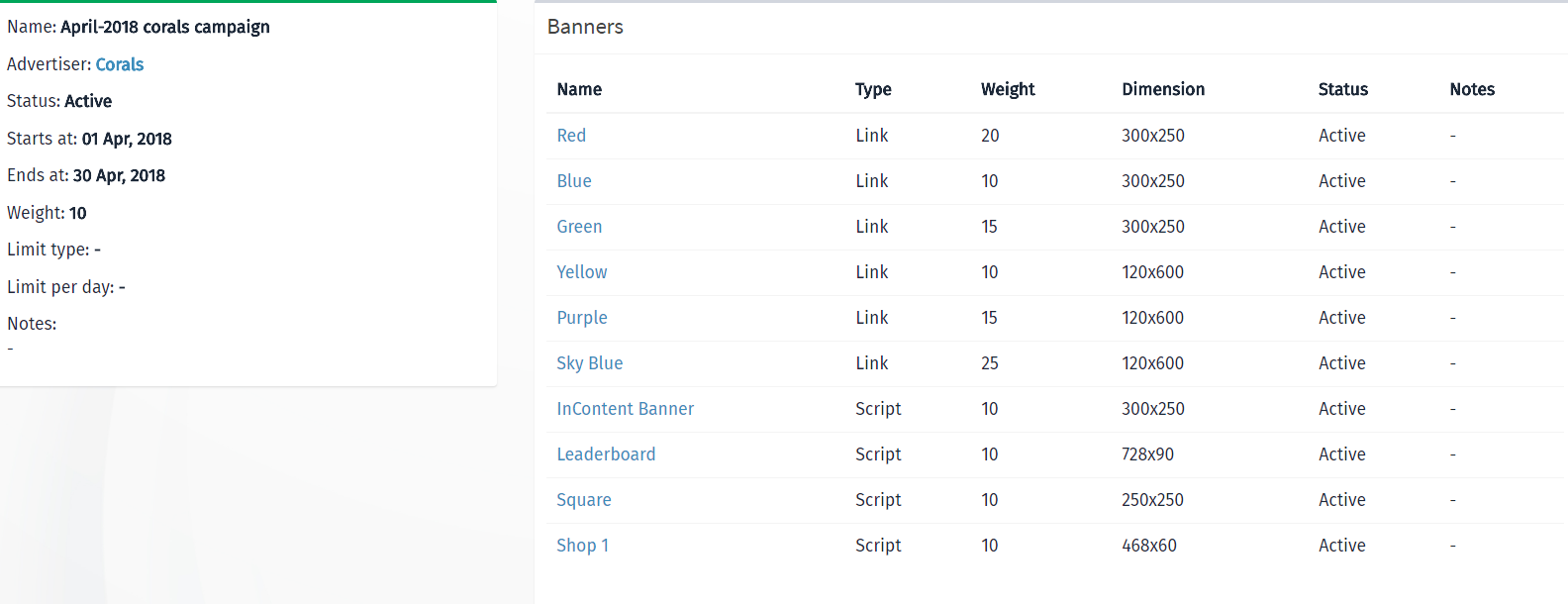View the Purple banner
This screenshot has width=1568, height=604.
(582, 318)
